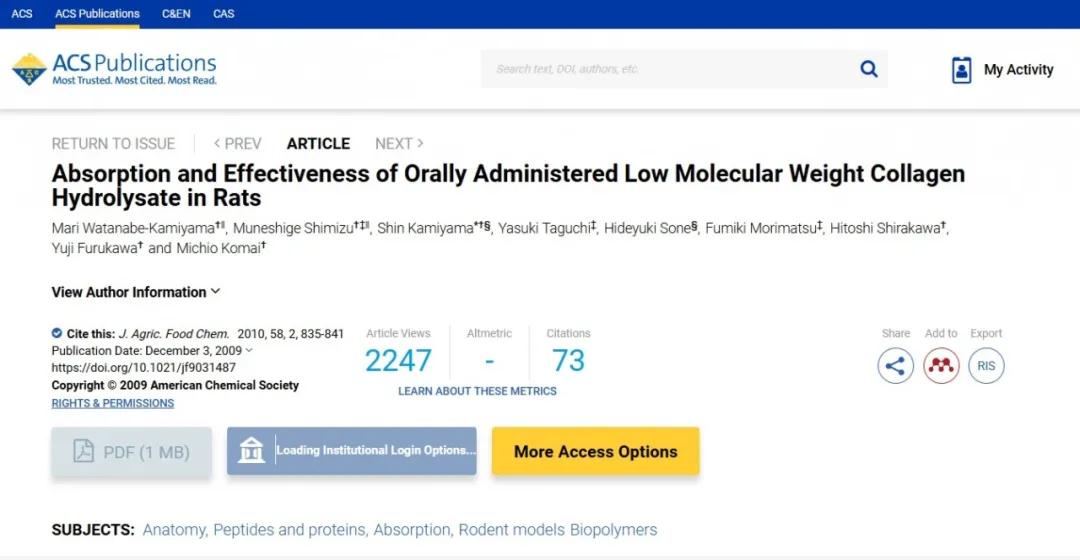Viewport: 1080px width, 560px height.
Task: Go to the PREV article
Action: (x=237, y=144)
